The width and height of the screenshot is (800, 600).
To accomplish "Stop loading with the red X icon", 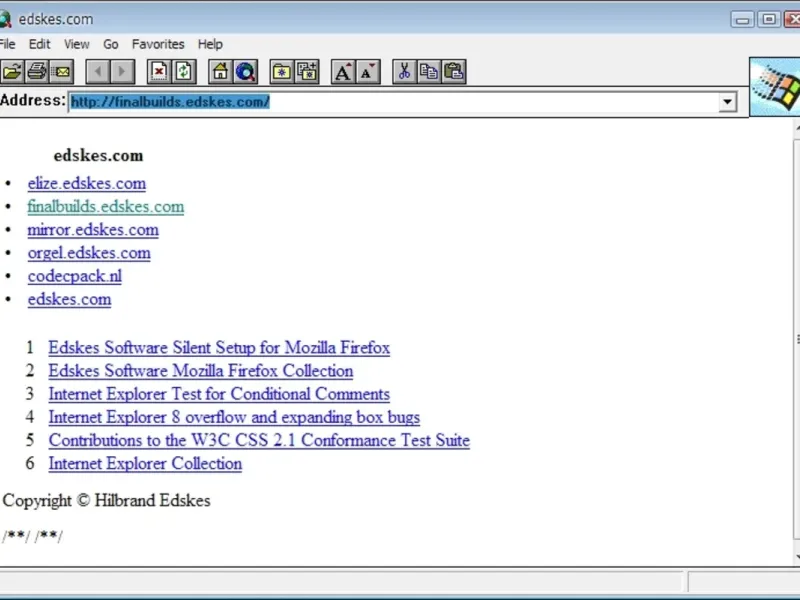I will click(x=159, y=71).
